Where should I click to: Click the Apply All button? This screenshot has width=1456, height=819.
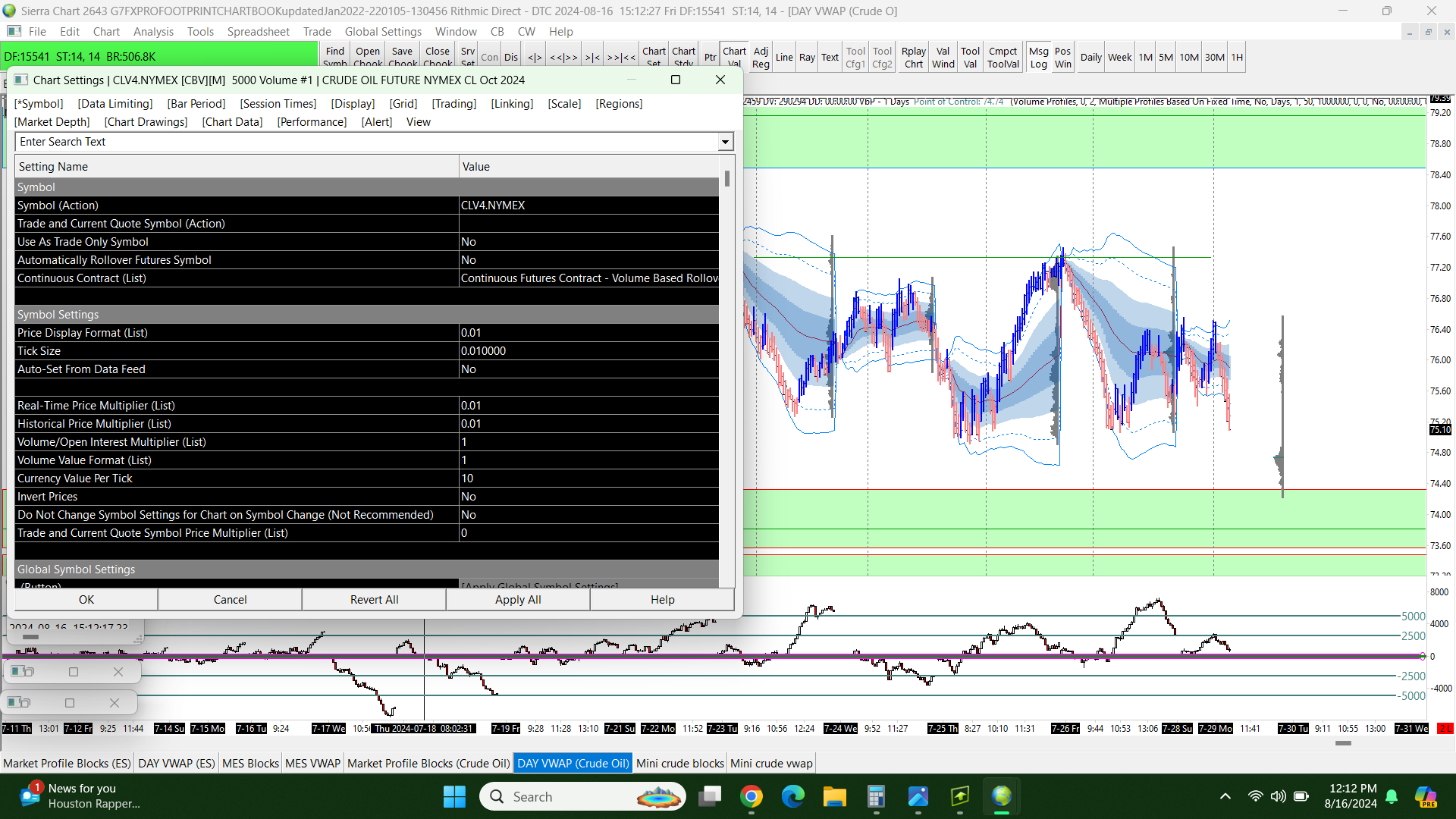pyautogui.click(x=518, y=600)
